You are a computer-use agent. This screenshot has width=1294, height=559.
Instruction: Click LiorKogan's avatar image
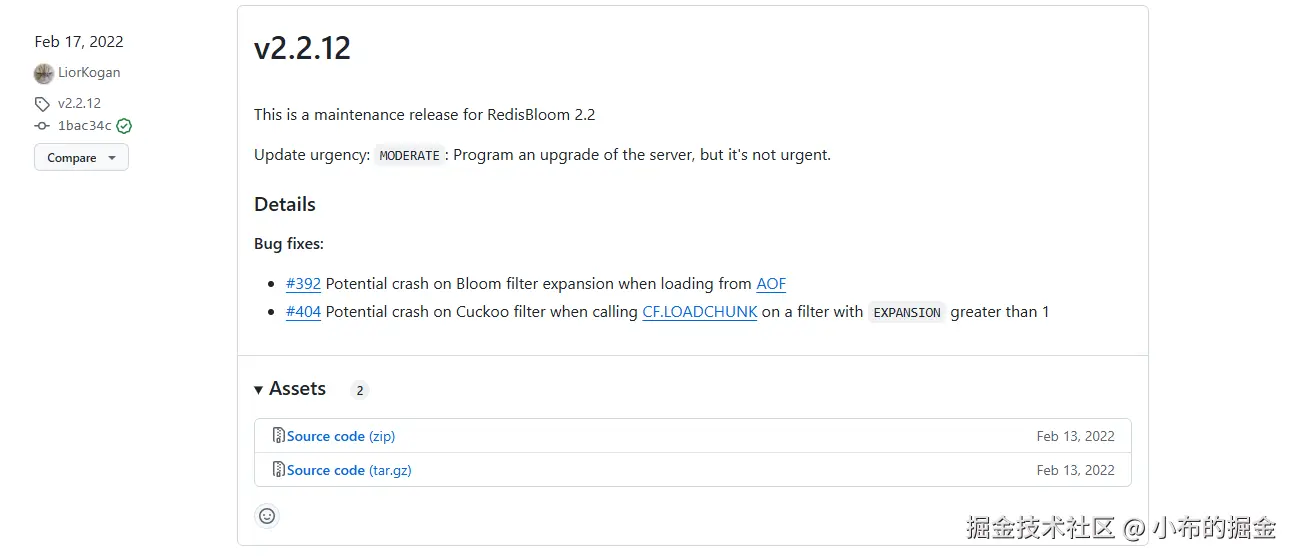coord(43,73)
